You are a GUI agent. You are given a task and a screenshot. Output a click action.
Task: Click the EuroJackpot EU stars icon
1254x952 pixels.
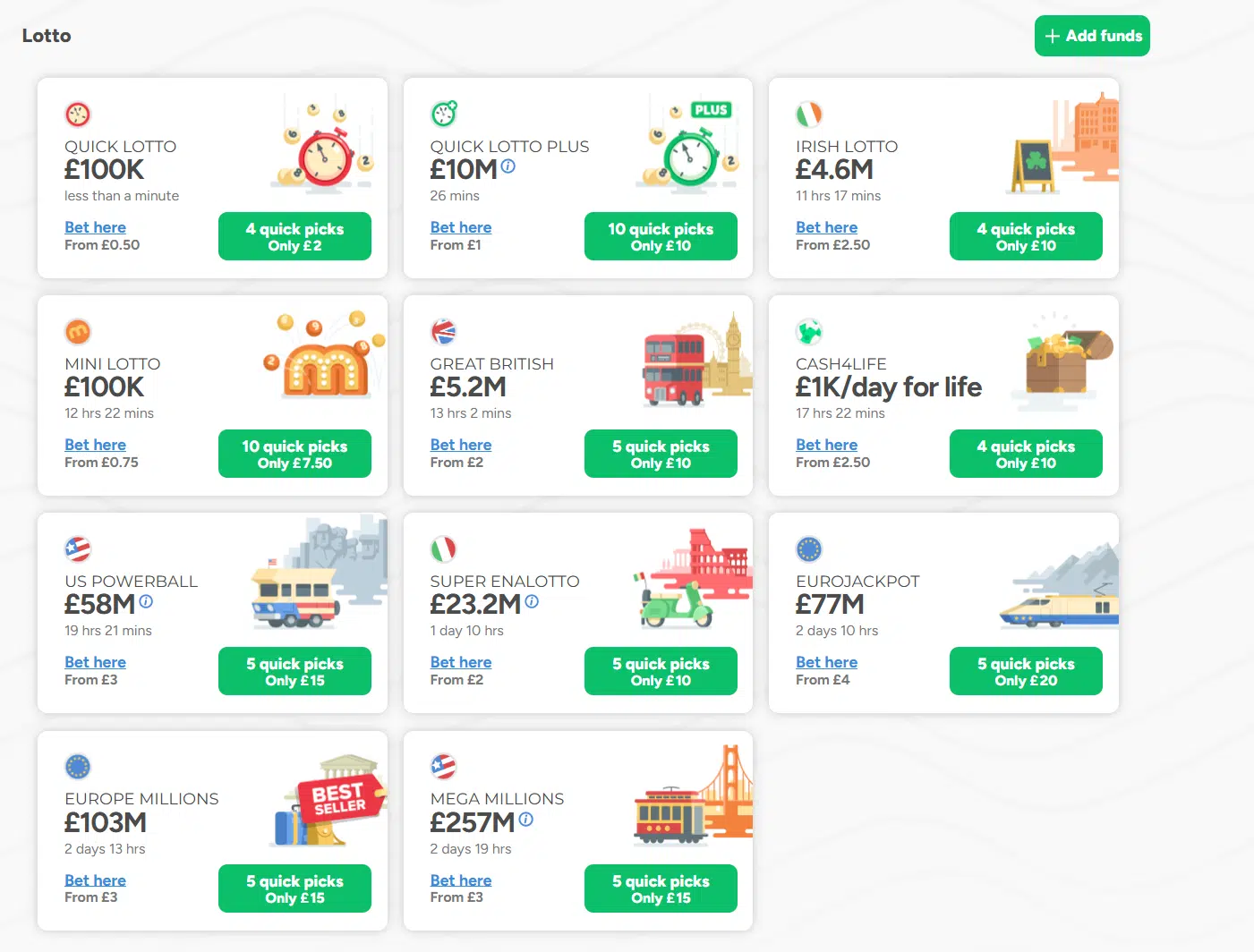[x=809, y=549]
